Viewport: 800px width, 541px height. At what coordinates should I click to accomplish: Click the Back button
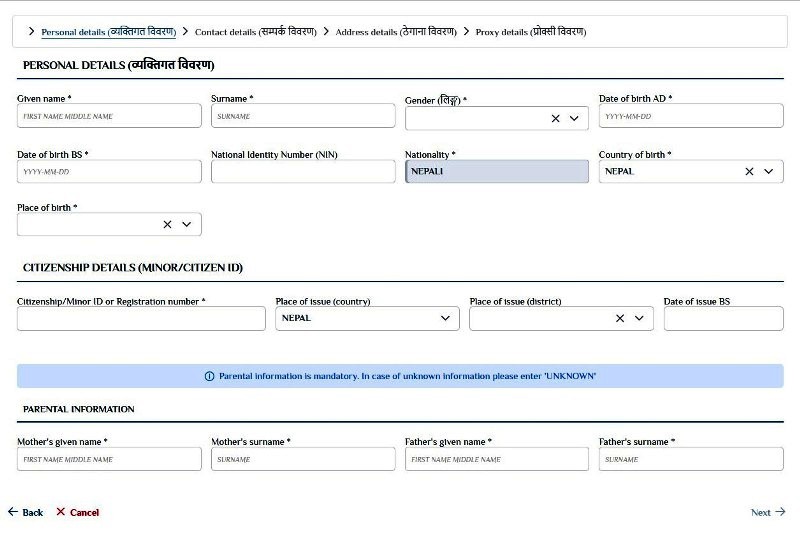[26, 512]
